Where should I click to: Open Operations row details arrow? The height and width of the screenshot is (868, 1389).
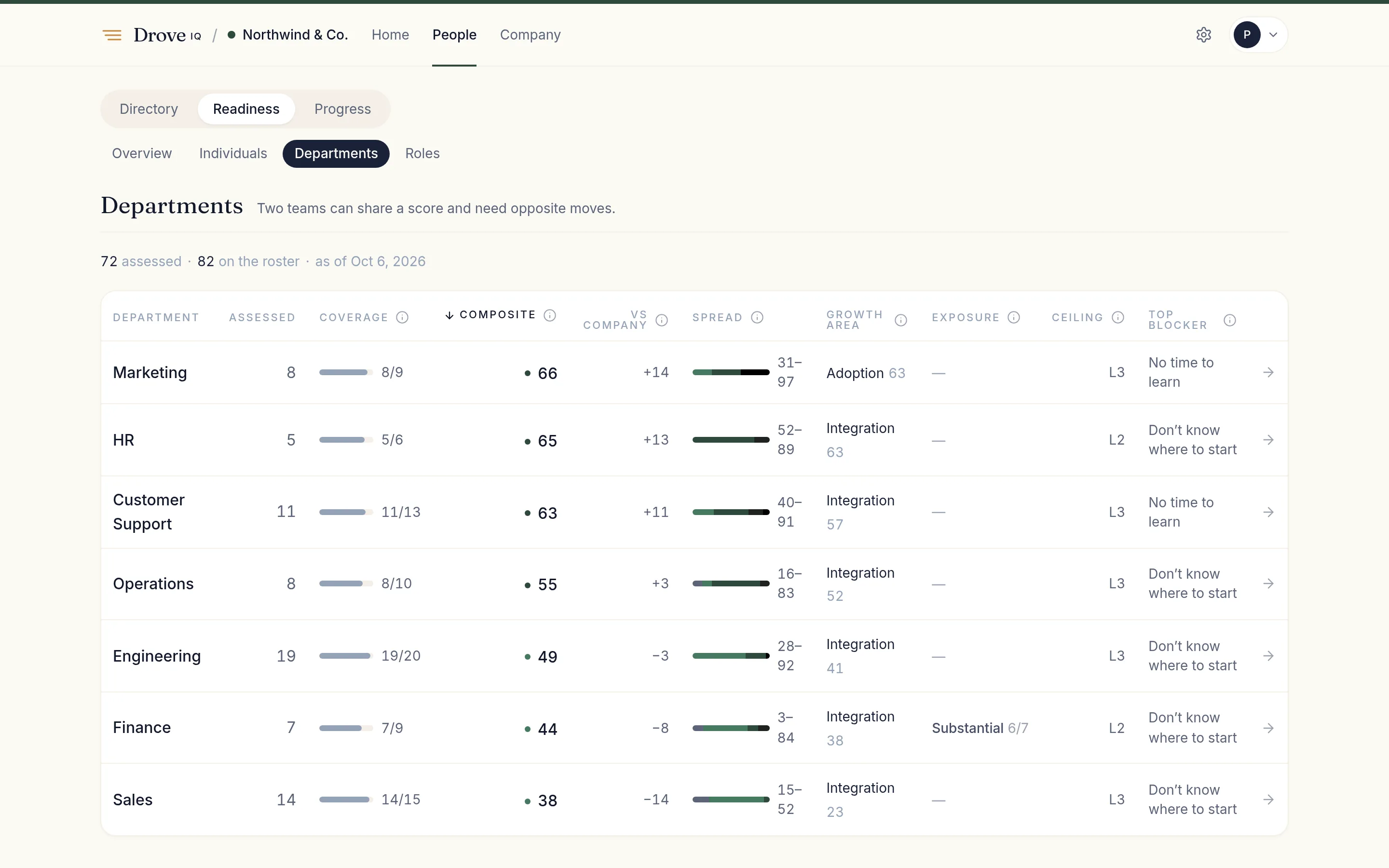point(1268,584)
